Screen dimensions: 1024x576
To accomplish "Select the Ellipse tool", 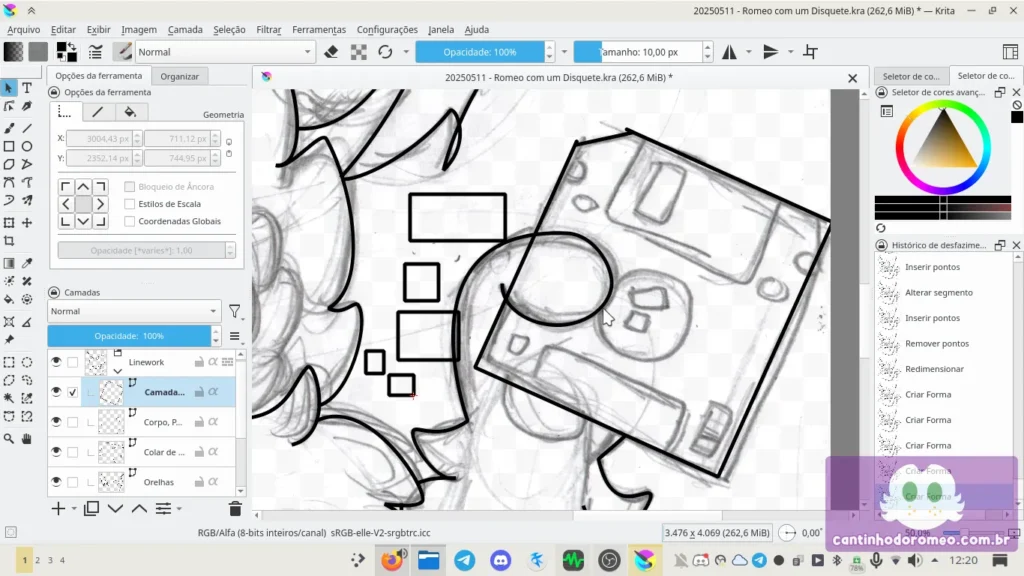I will 27,146.
